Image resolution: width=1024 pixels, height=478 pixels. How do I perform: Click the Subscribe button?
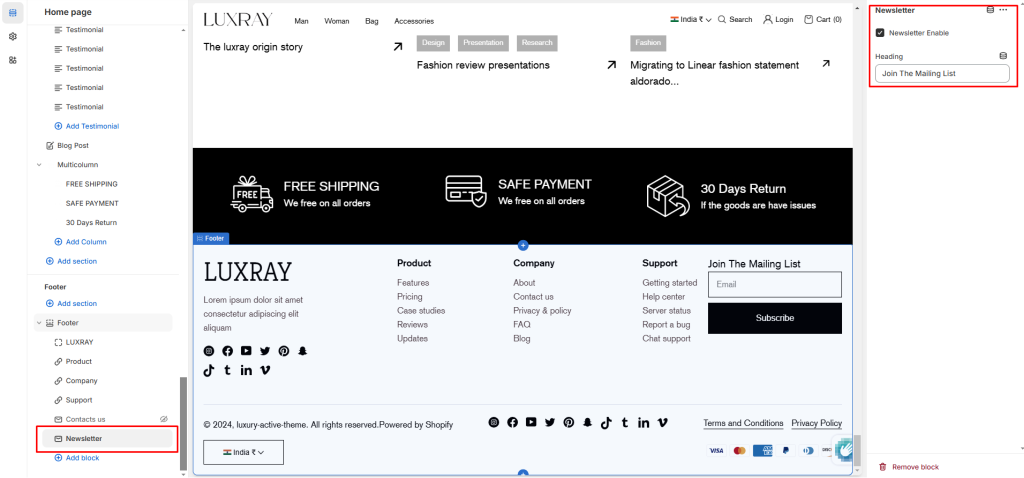point(775,318)
